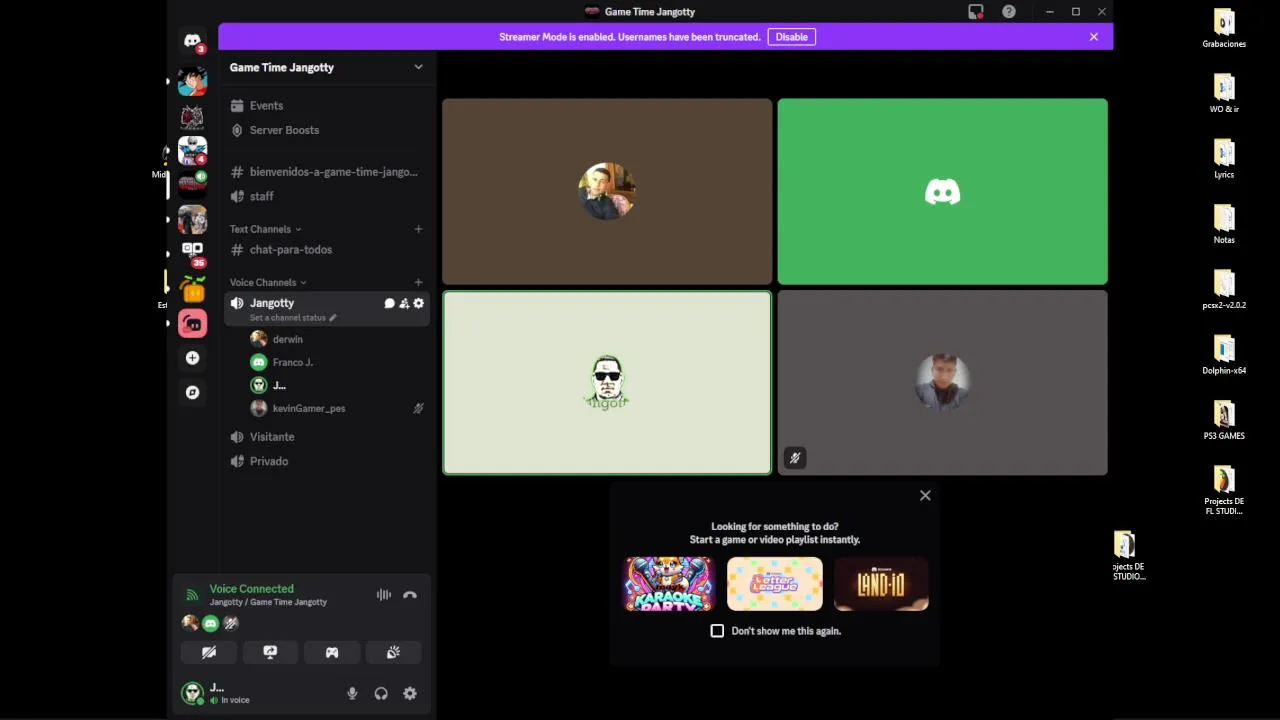Toggle camera on in voice panel

click(209, 652)
